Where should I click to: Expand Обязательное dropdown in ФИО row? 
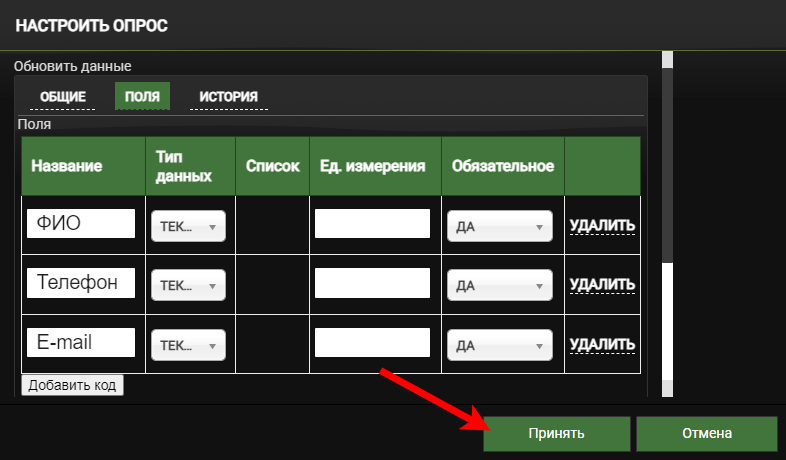pos(500,226)
